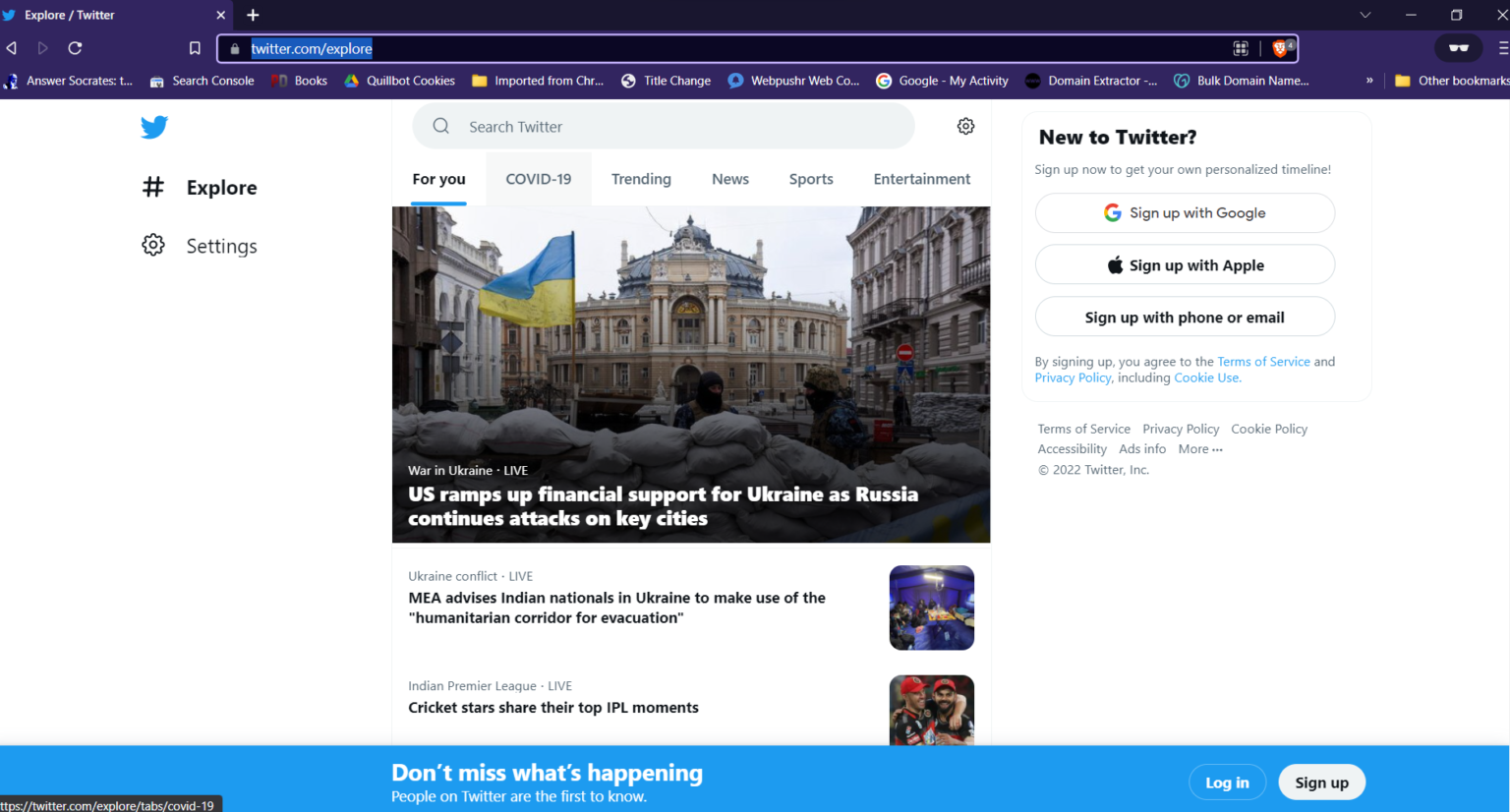The image size is (1510, 812).
Task: Open the Other bookmarks folder
Action: click(x=1452, y=81)
